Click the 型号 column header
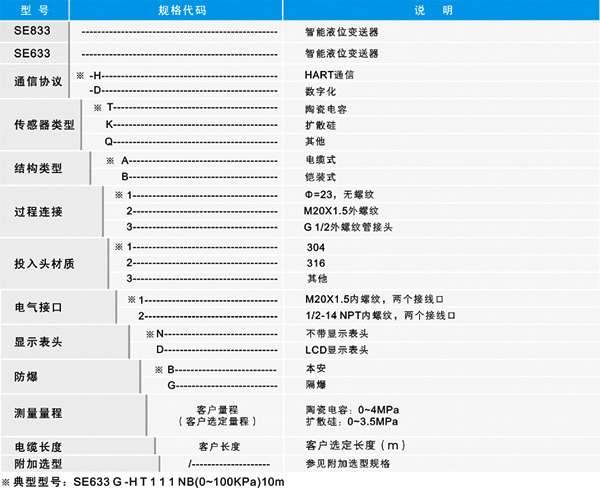 (35, 9)
